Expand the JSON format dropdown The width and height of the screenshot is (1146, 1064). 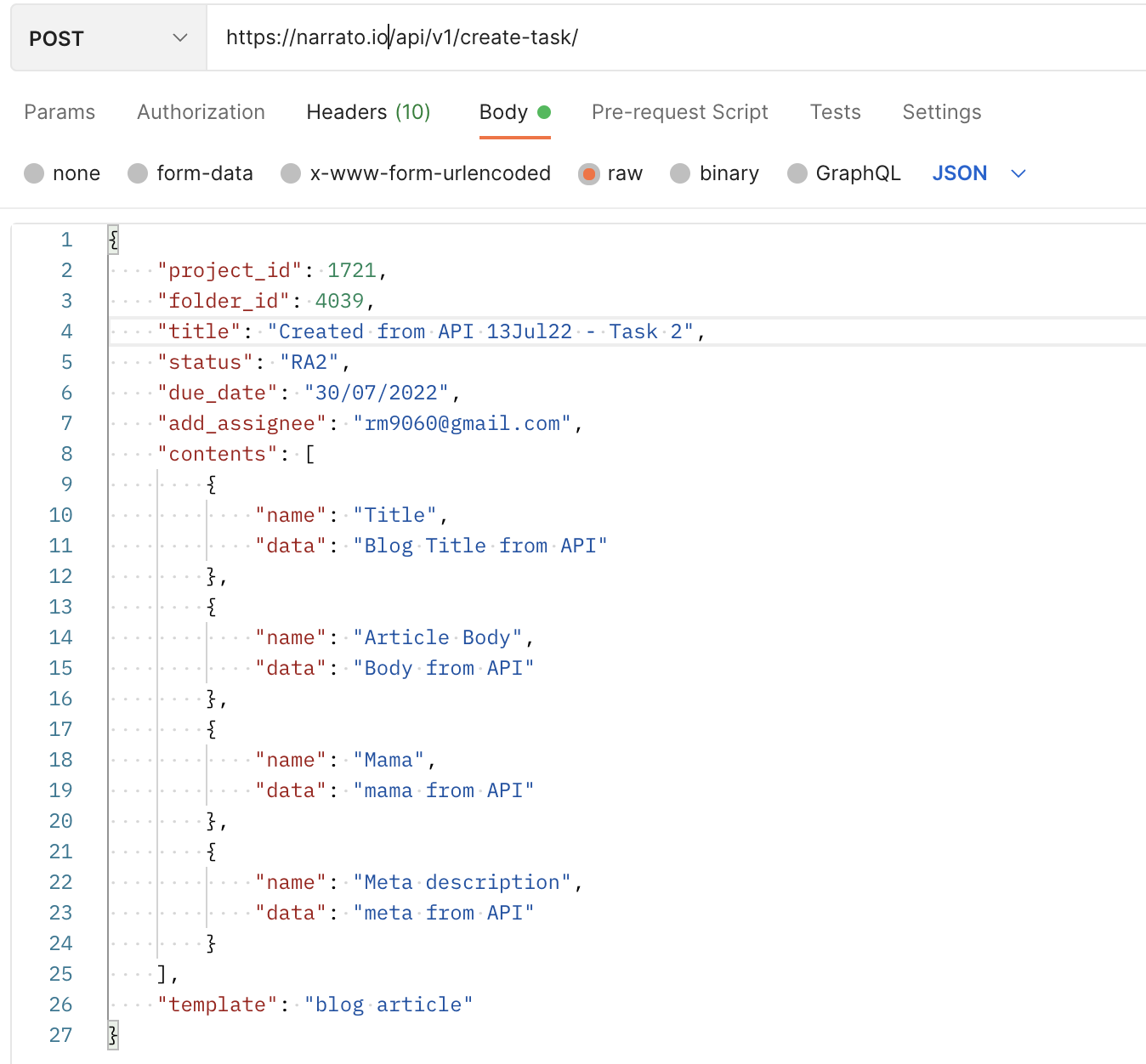click(979, 173)
